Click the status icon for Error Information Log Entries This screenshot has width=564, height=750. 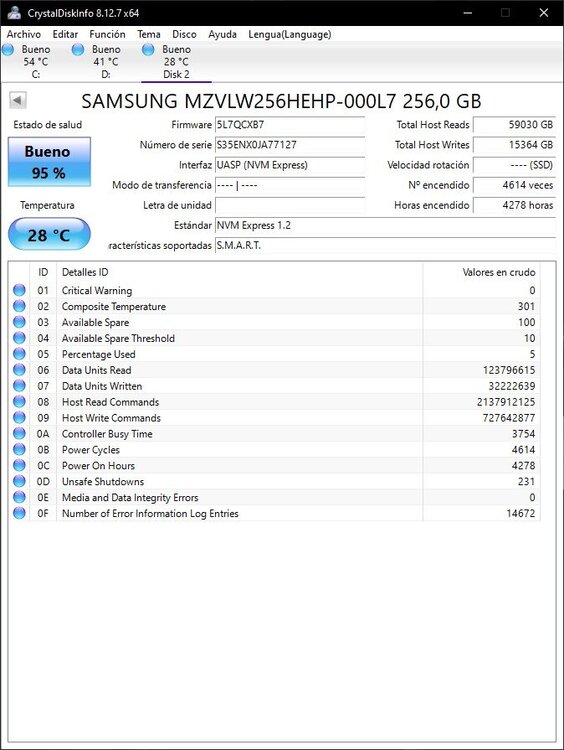(19, 513)
